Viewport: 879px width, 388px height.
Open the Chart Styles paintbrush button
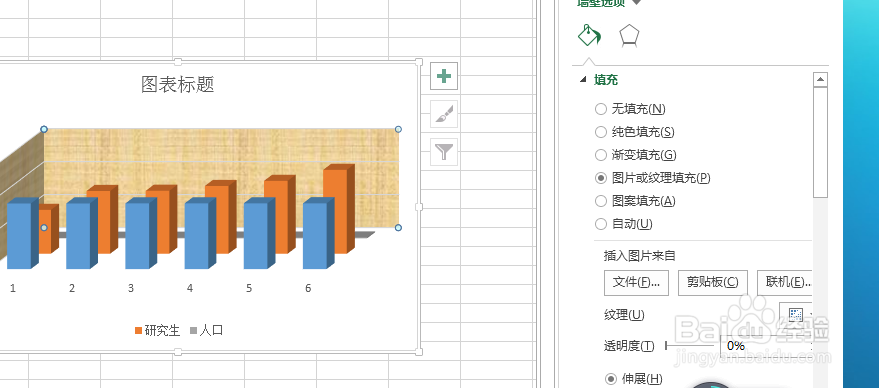click(x=444, y=114)
